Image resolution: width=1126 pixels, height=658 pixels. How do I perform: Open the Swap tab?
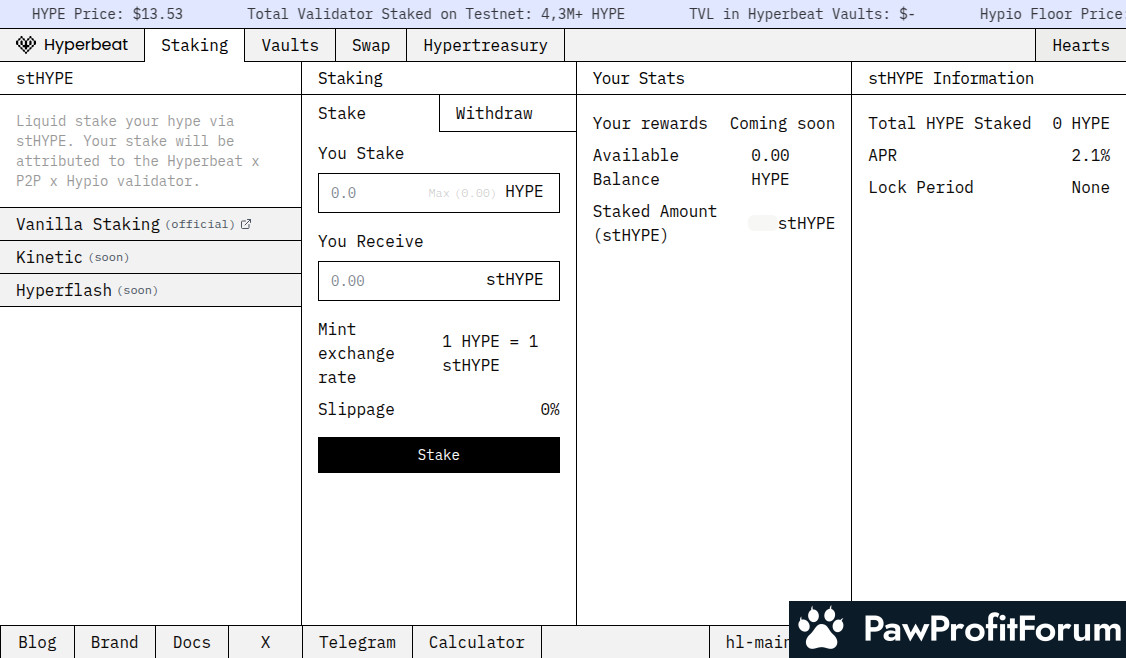371,45
